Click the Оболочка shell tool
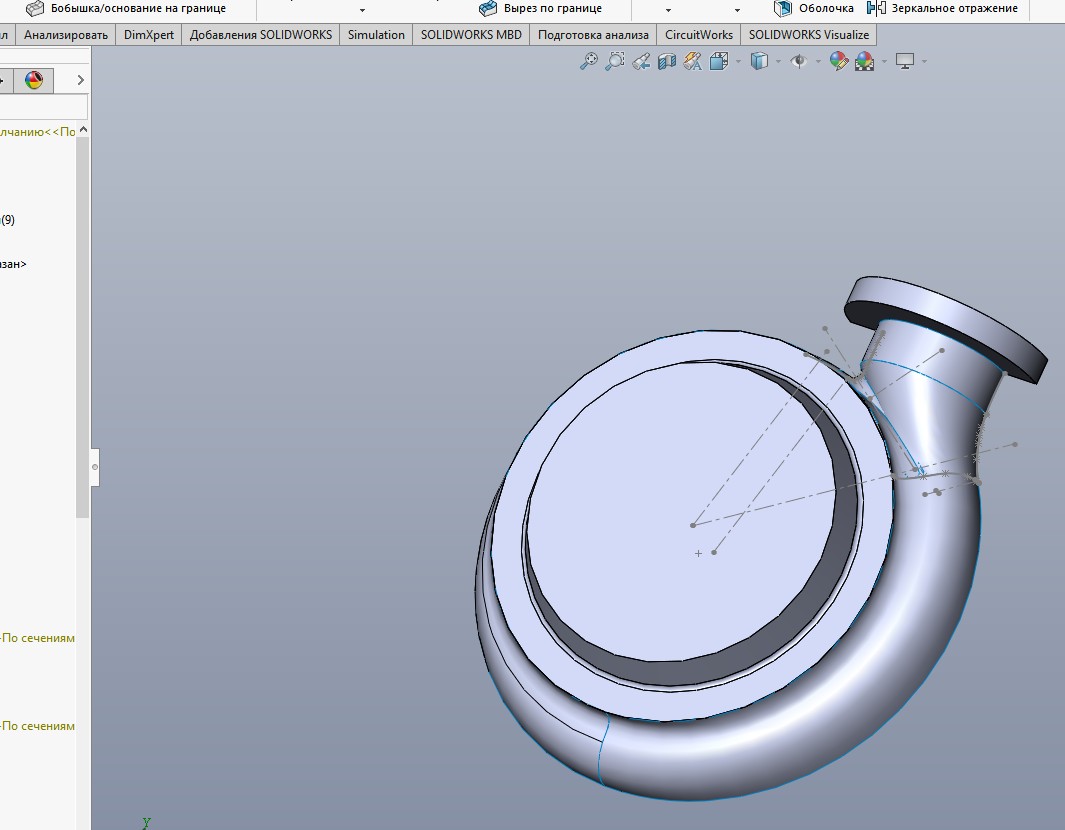The width and height of the screenshot is (1065, 830). pos(814,8)
